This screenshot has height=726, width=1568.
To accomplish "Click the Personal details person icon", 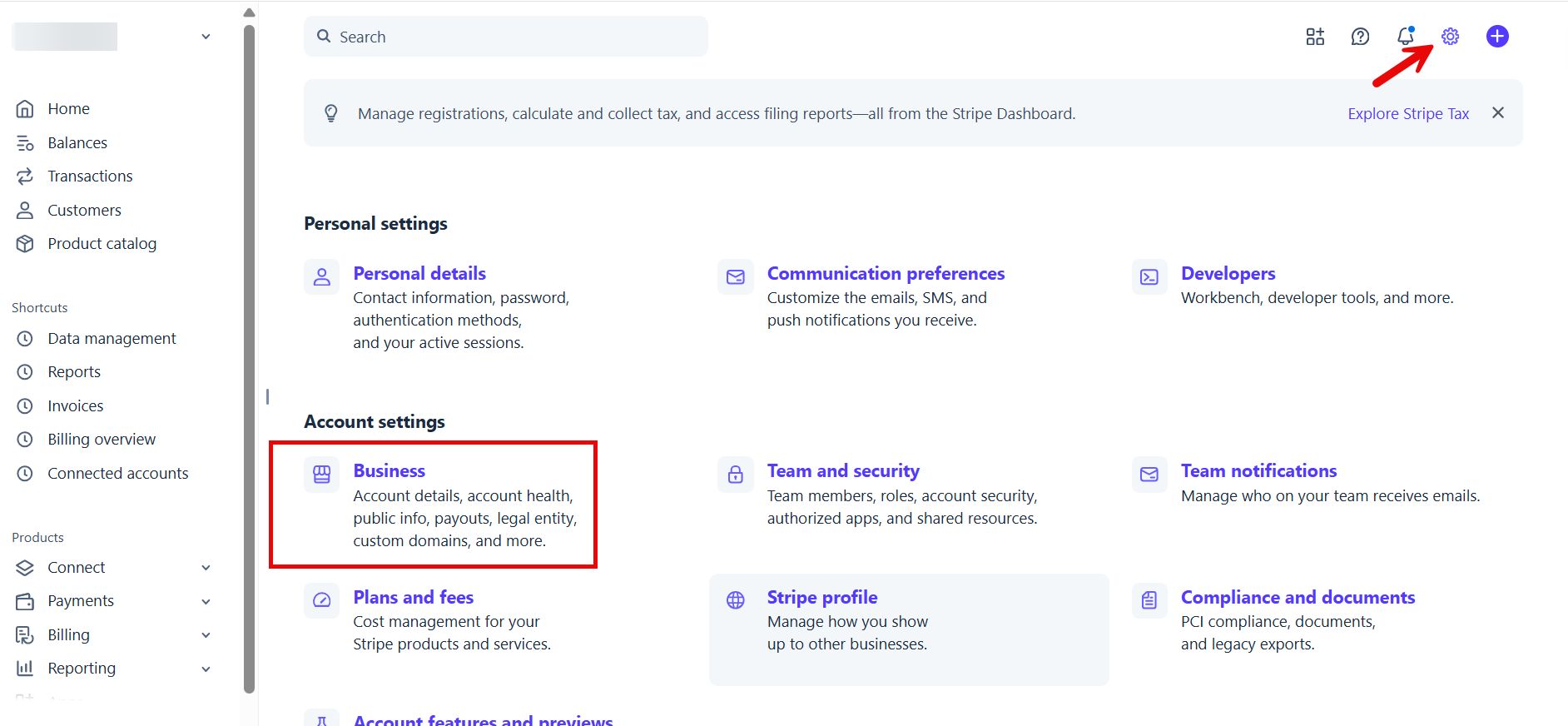I will tap(321, 277).
